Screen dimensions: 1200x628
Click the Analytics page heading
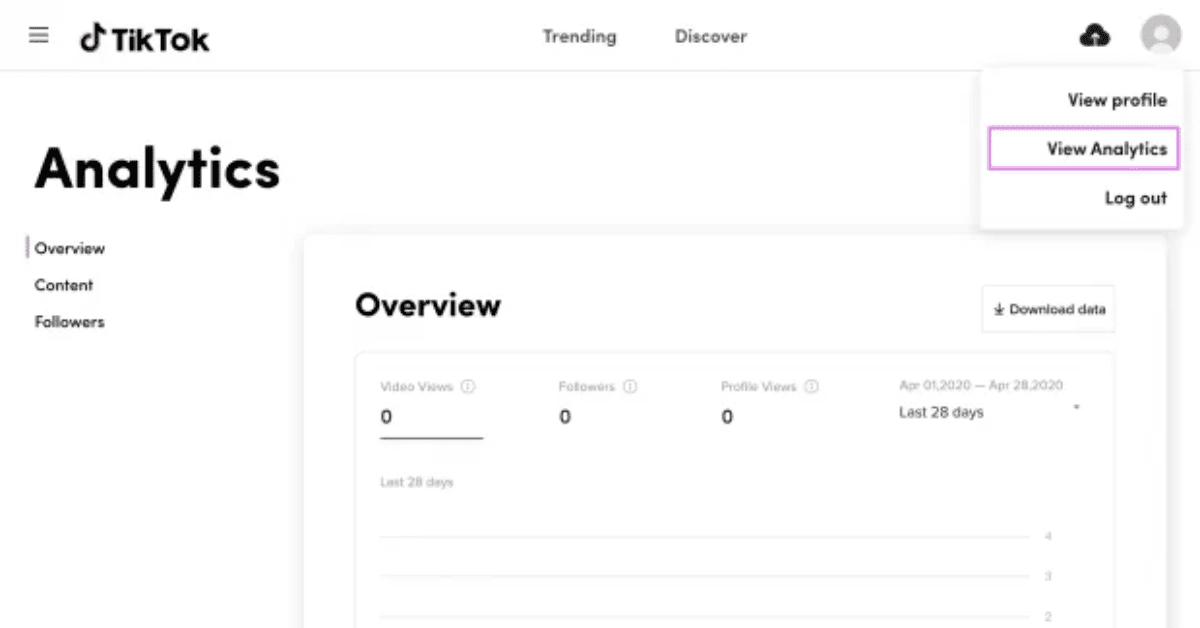click(x=157, y=168)
